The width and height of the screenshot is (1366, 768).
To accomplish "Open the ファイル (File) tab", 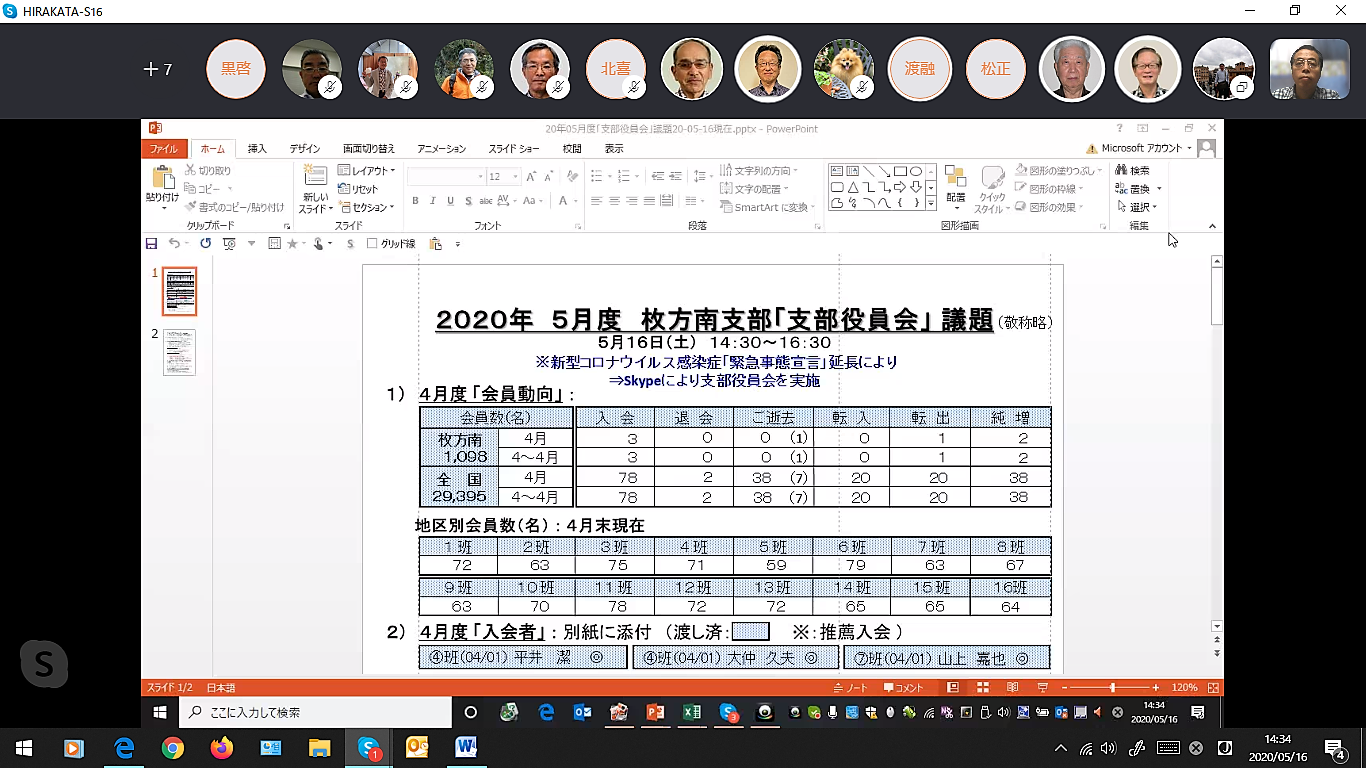I will (x=163, y=149).
